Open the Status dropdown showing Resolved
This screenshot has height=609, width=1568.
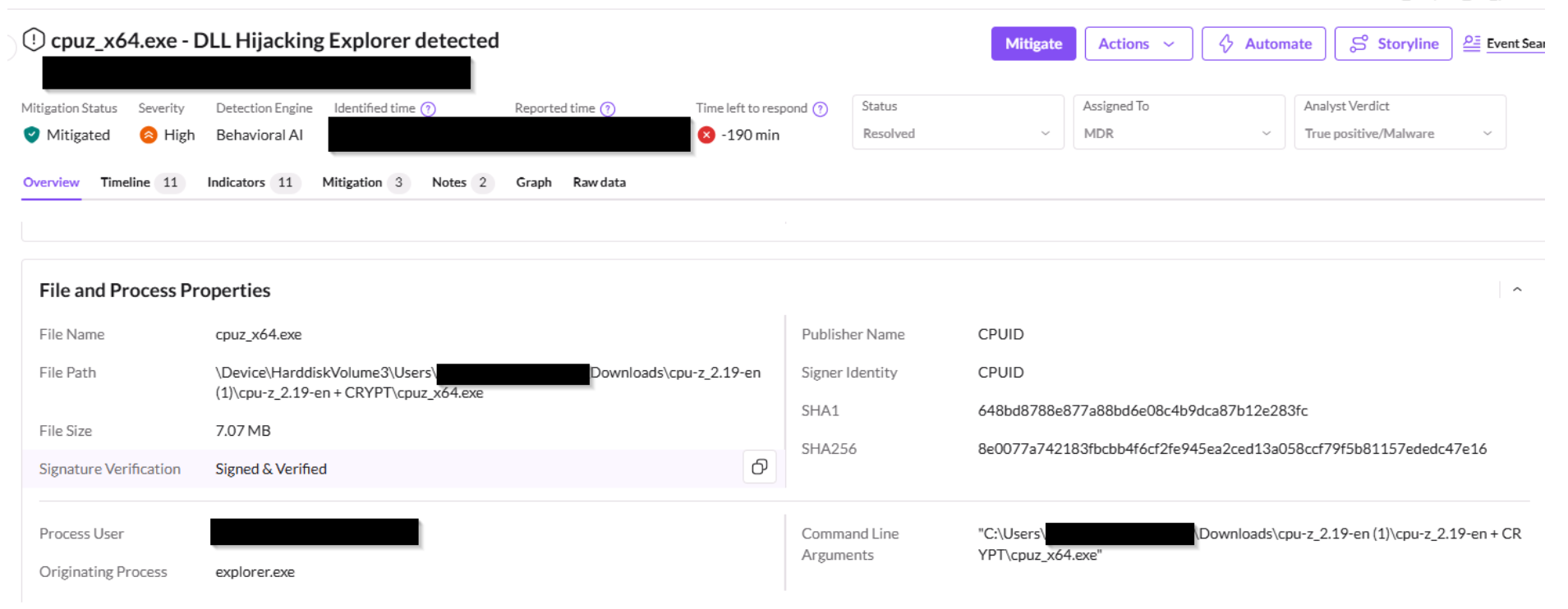(x=957, y=133)
